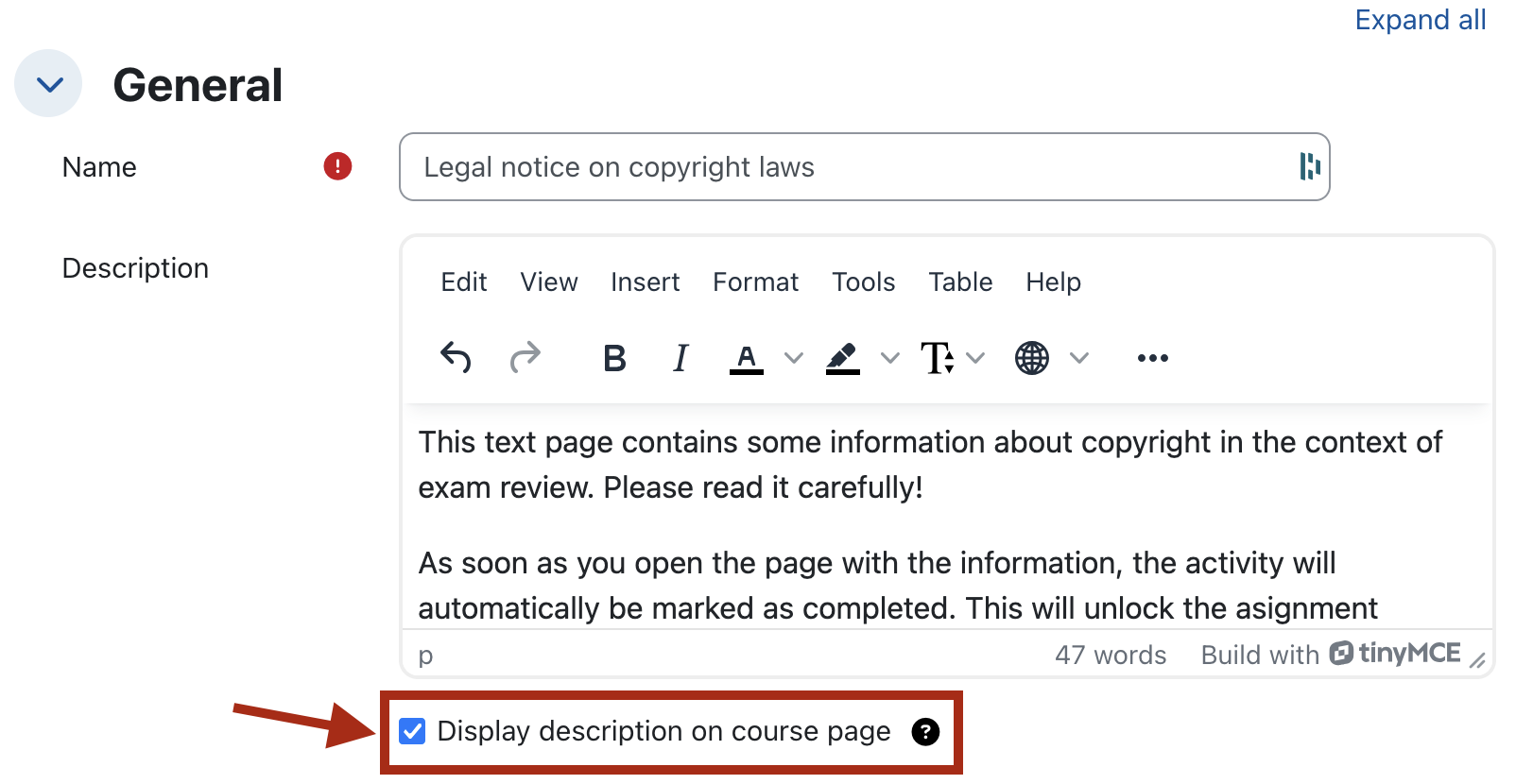This screenshot has width=1516, height=784.
Task: Click the font size T icon
Action: [937, 358]
